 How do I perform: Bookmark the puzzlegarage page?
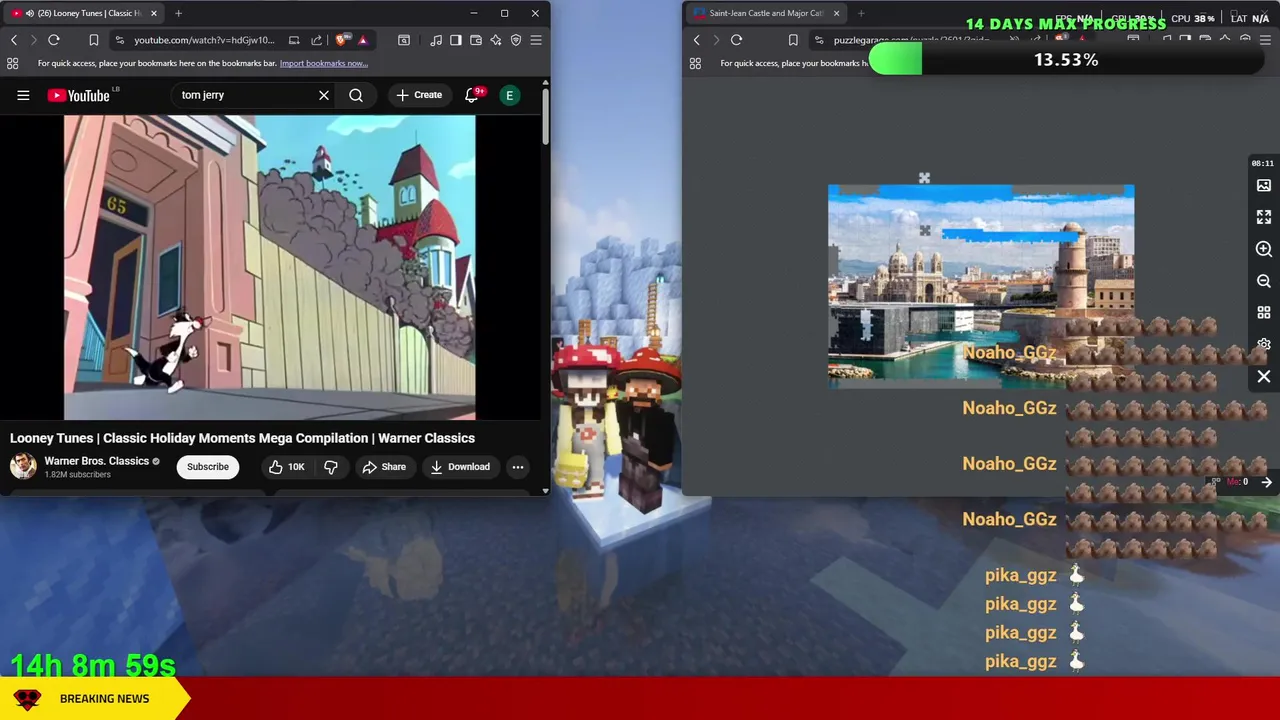tap(793, 40)
